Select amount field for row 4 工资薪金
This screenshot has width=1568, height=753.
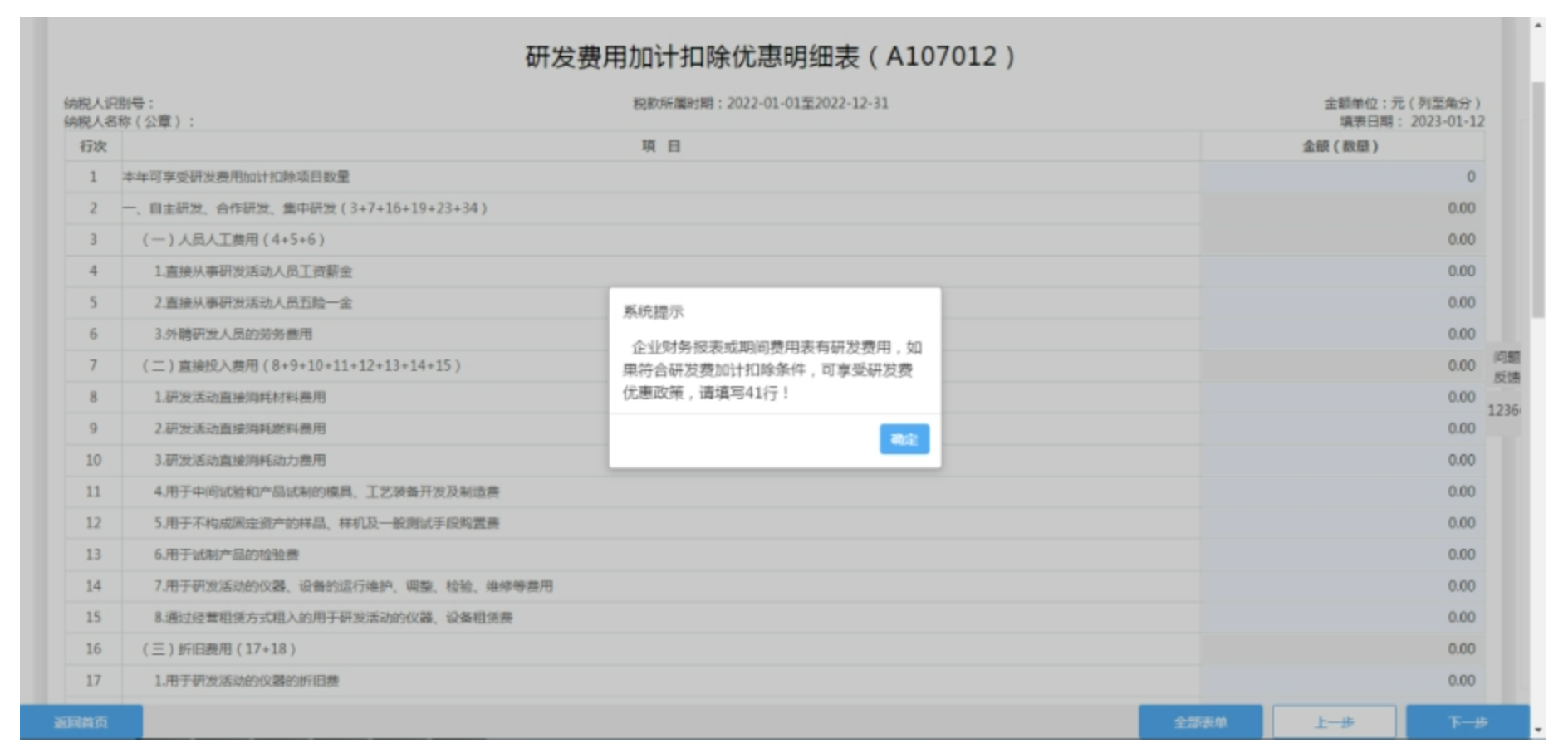pyautogui.click(x=1341, y=271)
